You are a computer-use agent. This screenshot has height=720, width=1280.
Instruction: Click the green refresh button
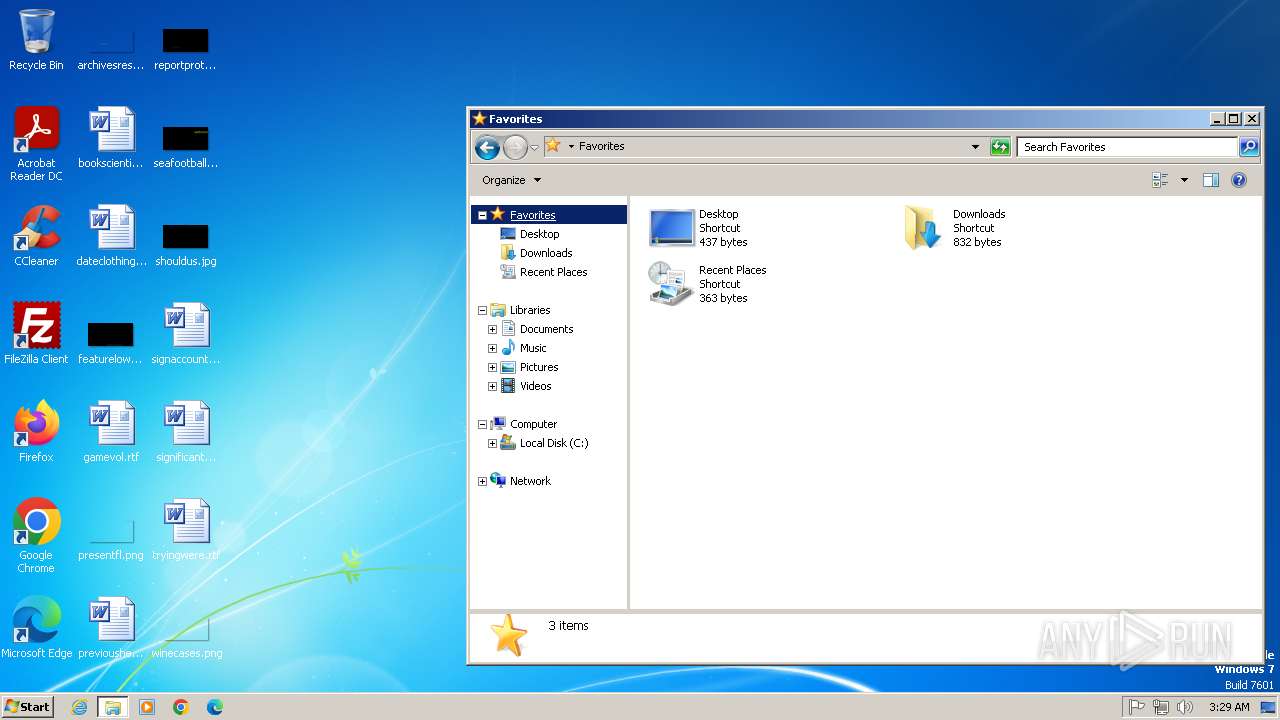point(1000,147)
